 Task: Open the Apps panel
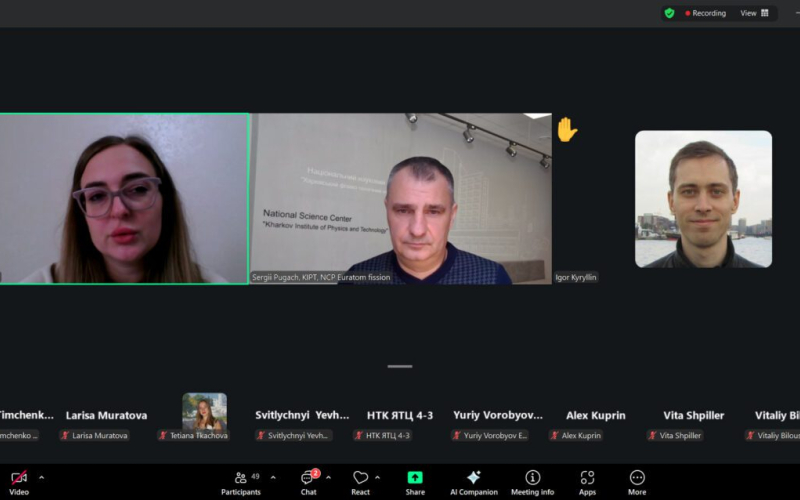pos(587,481)
